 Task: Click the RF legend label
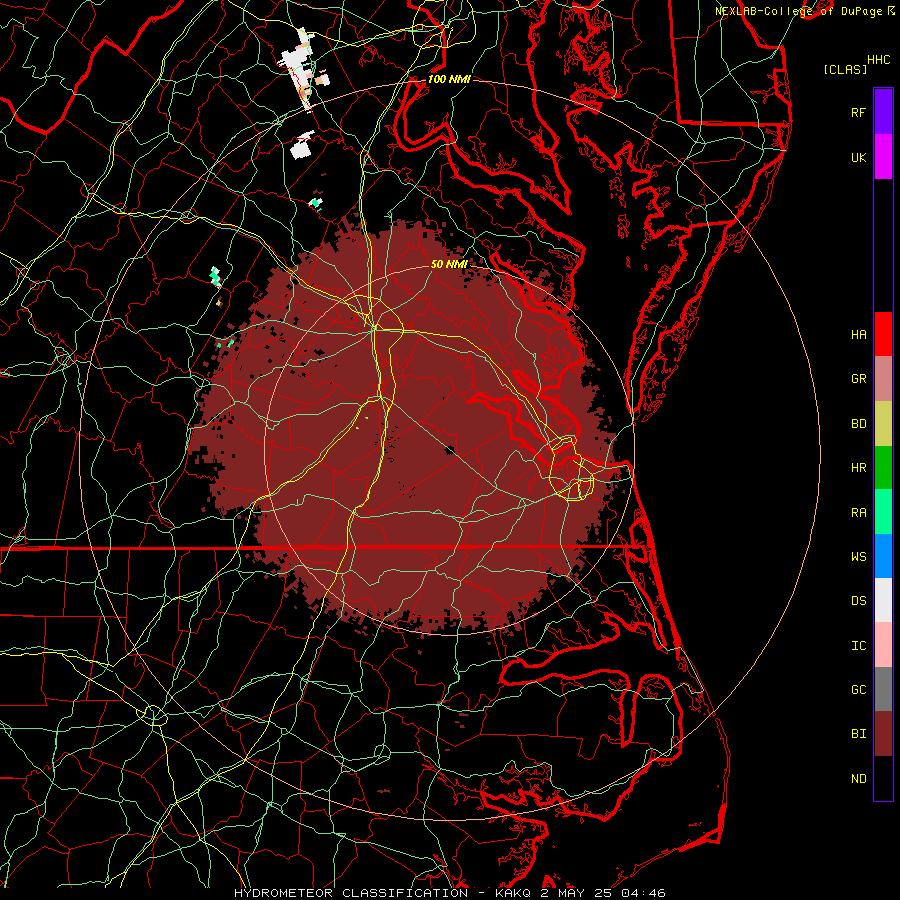pos(858,112)
